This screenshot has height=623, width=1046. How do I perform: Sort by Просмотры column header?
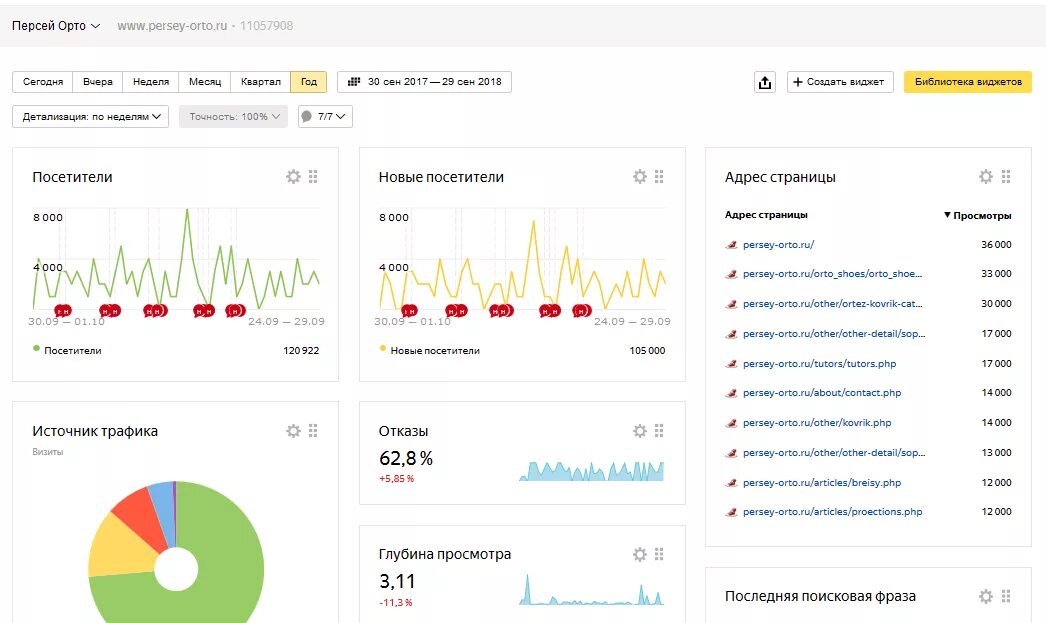[977, 215]
